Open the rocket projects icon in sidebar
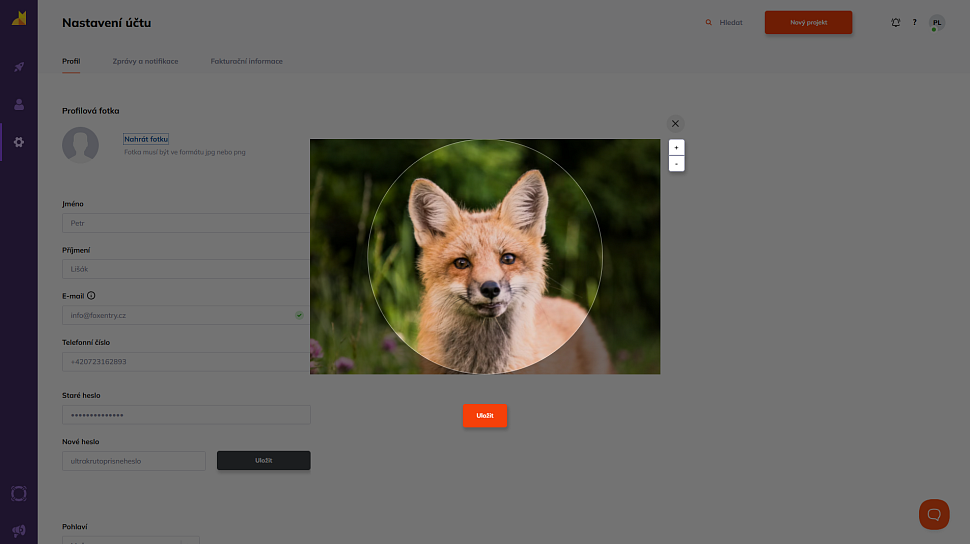The image size is (970, 544). (19, 66)
